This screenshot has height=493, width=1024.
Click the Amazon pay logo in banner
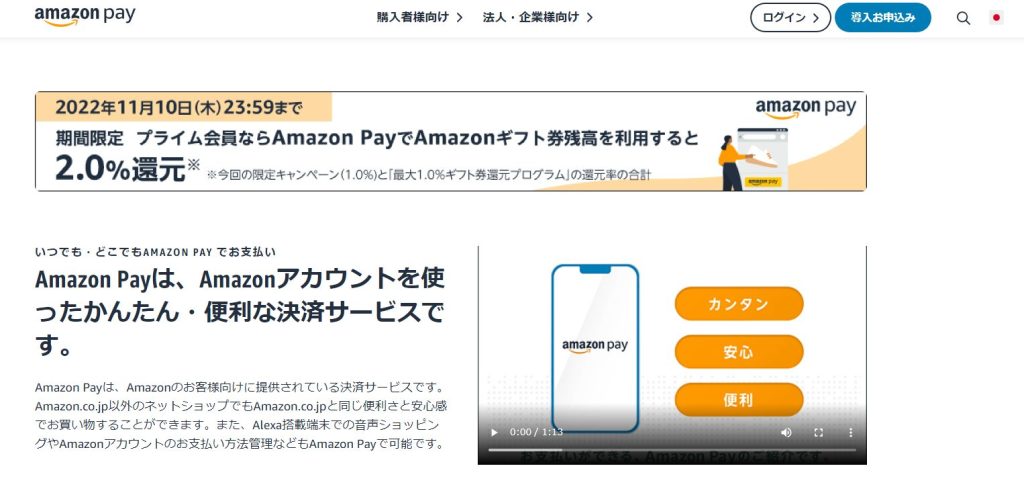pos(806,108)
